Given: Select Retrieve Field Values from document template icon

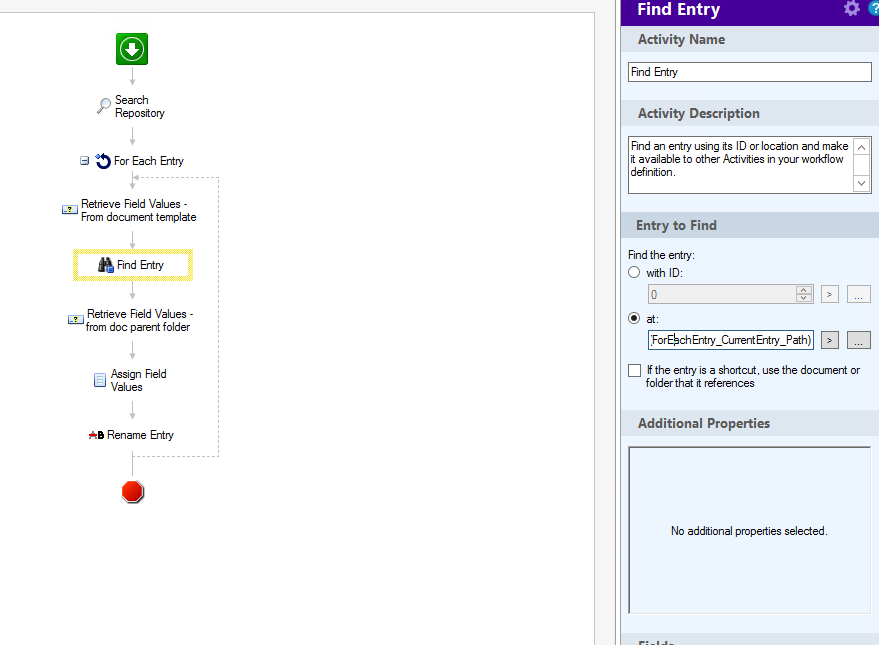Looking at the screenshot, I should (70, 210).
